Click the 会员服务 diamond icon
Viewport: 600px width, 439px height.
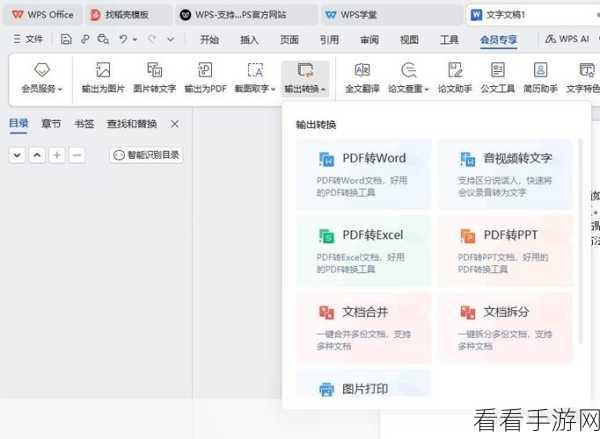click(x=42, y=70)
